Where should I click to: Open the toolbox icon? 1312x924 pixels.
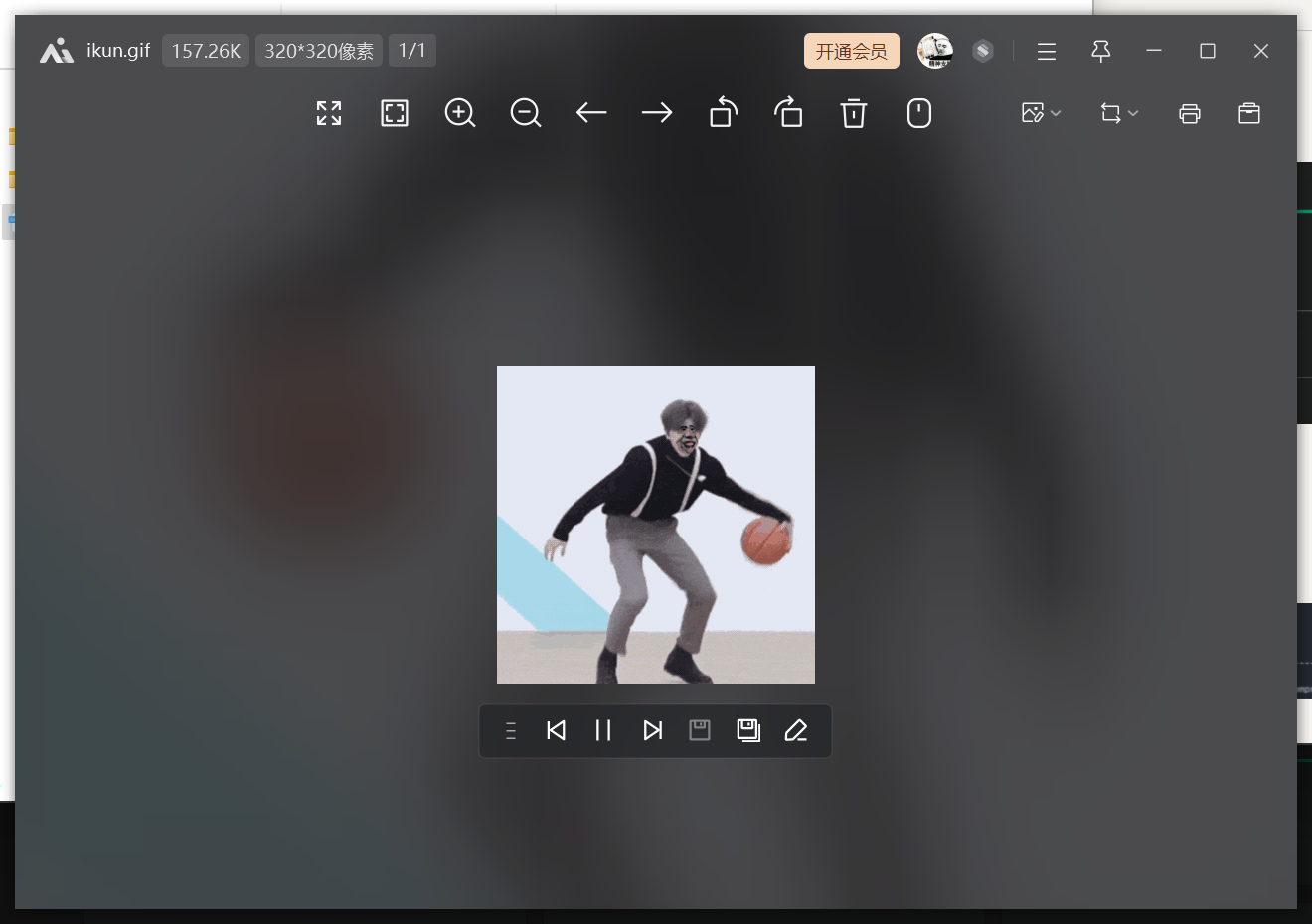(1249, 113)
